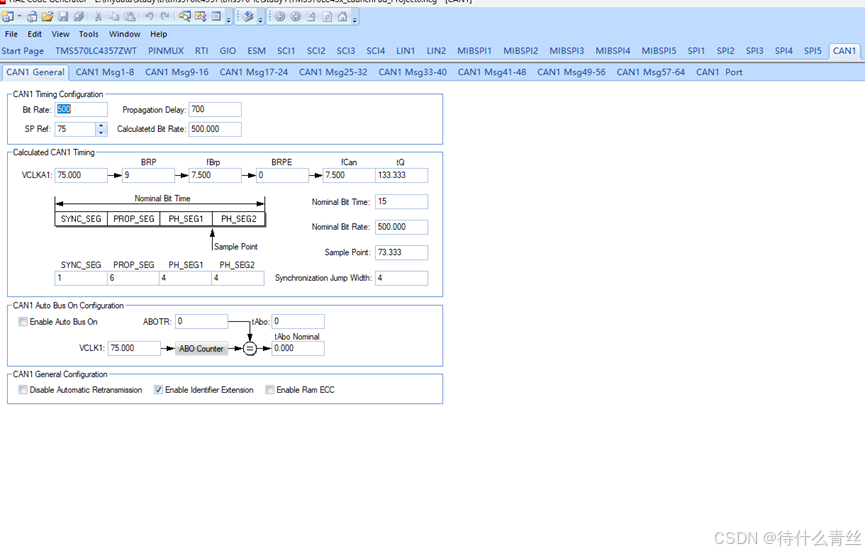
Task: Open the Help menu
Action: coord(158,34)
